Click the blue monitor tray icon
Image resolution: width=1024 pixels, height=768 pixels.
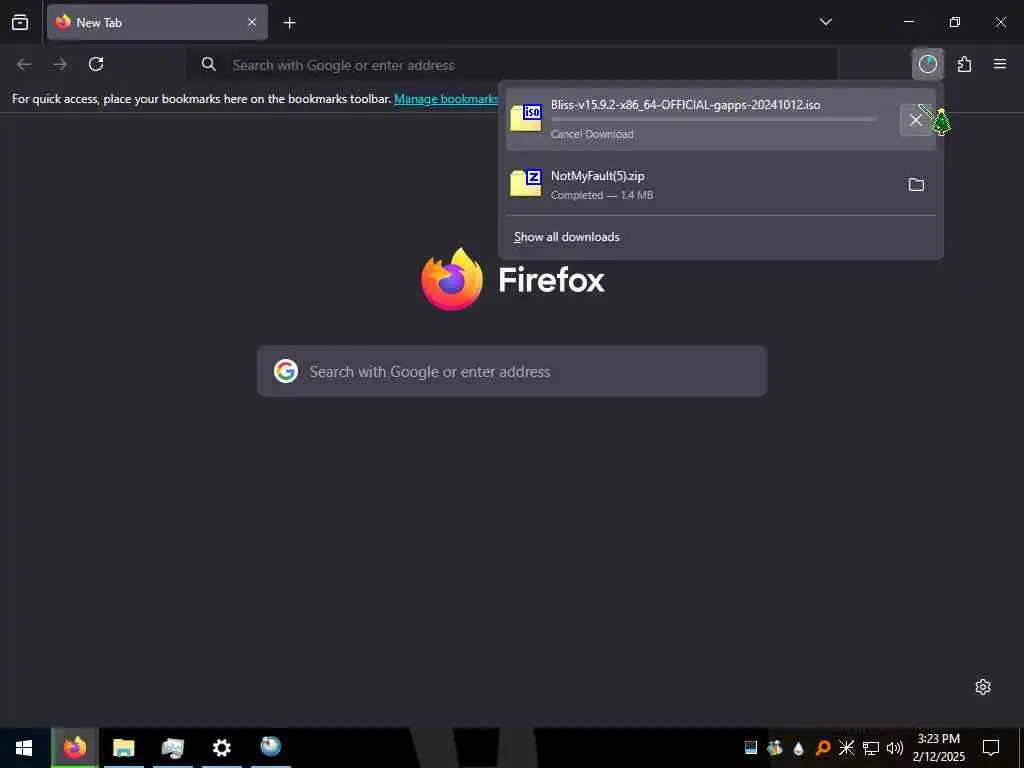click(x=751, y=748)
